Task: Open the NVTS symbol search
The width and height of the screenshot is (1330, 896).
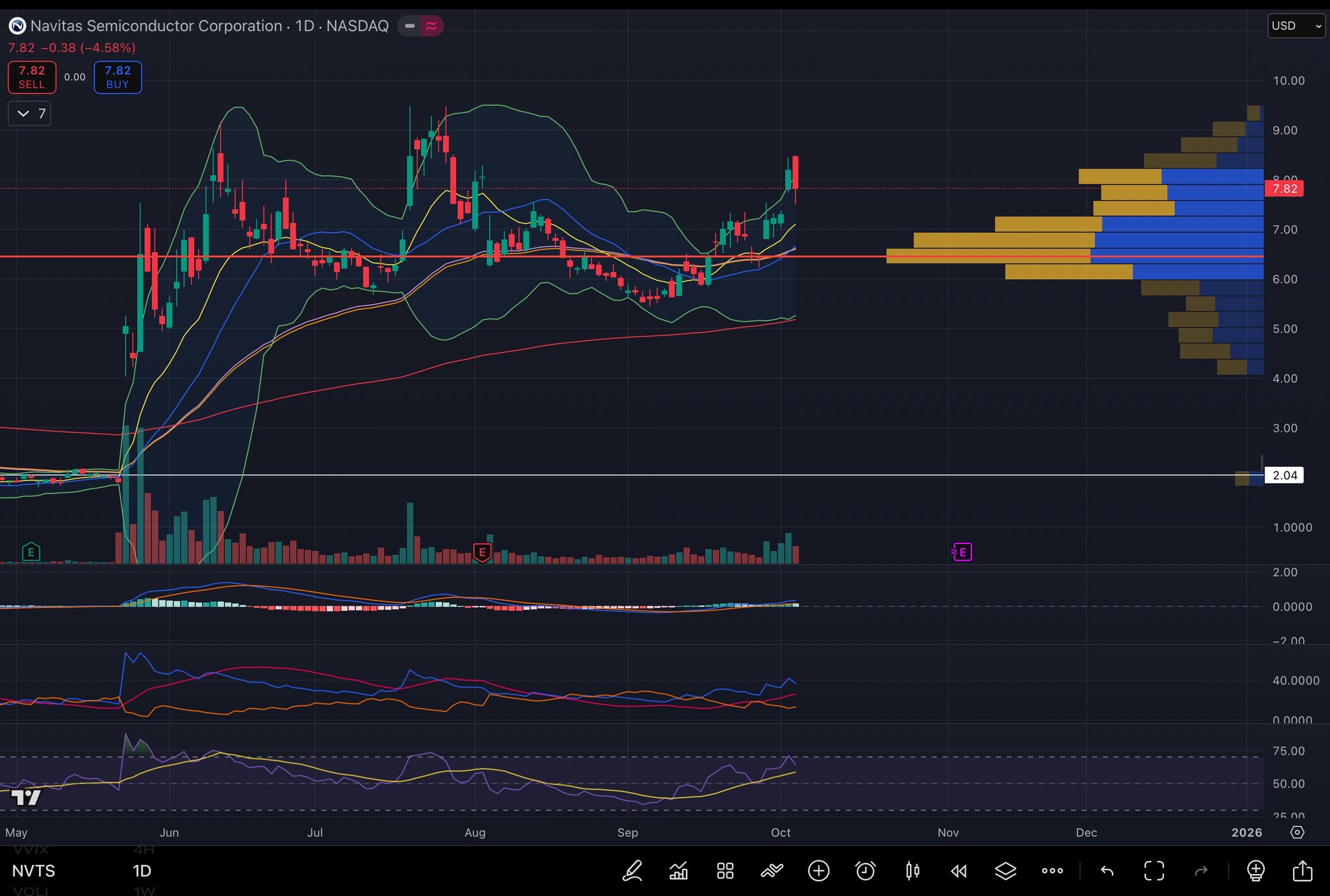Action: [34, 871]
